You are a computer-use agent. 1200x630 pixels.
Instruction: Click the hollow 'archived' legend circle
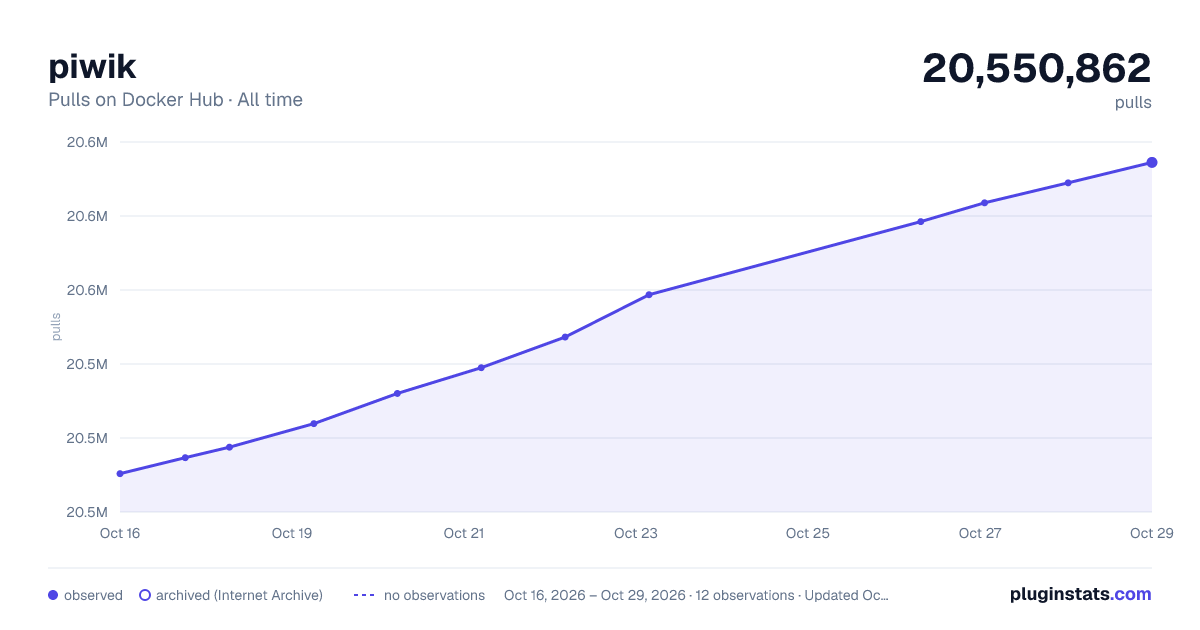point(144,595)
